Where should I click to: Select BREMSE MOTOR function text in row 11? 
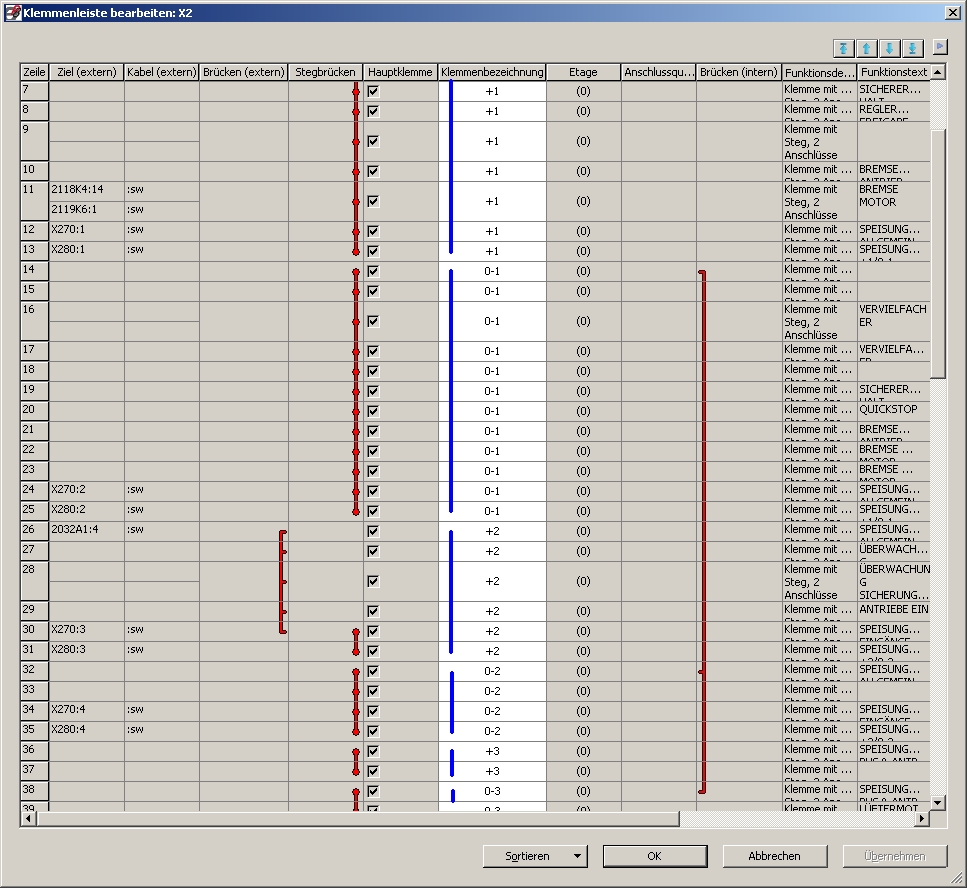[x=894, y=201]
